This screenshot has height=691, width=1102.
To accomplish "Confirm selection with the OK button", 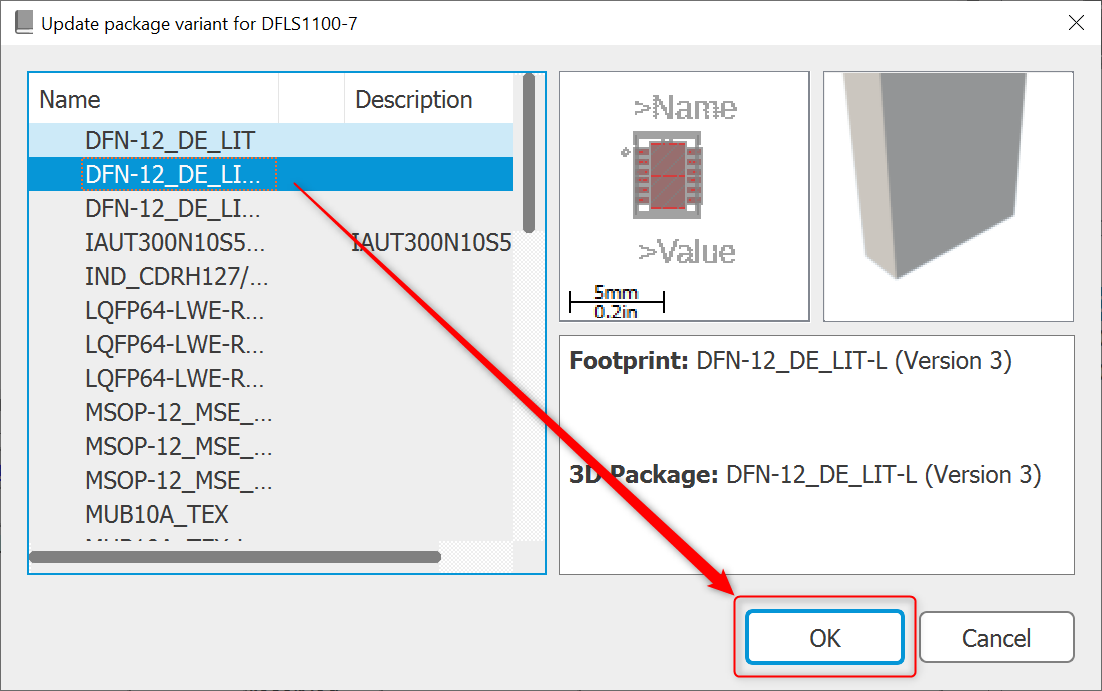I will [824, 637].
